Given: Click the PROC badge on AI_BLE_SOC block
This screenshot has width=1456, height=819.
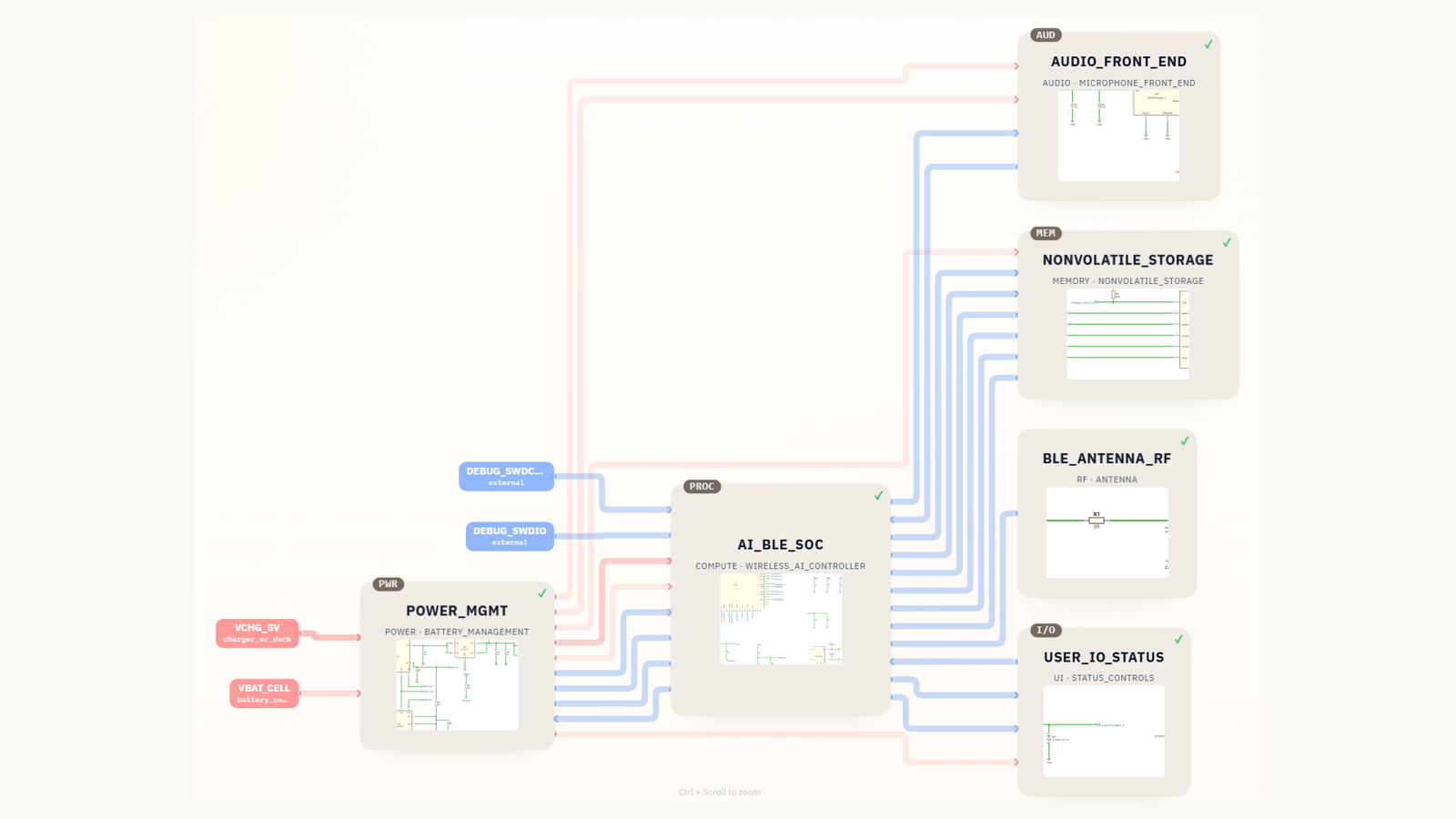Looking at the screenshot, I should point(702,487).
